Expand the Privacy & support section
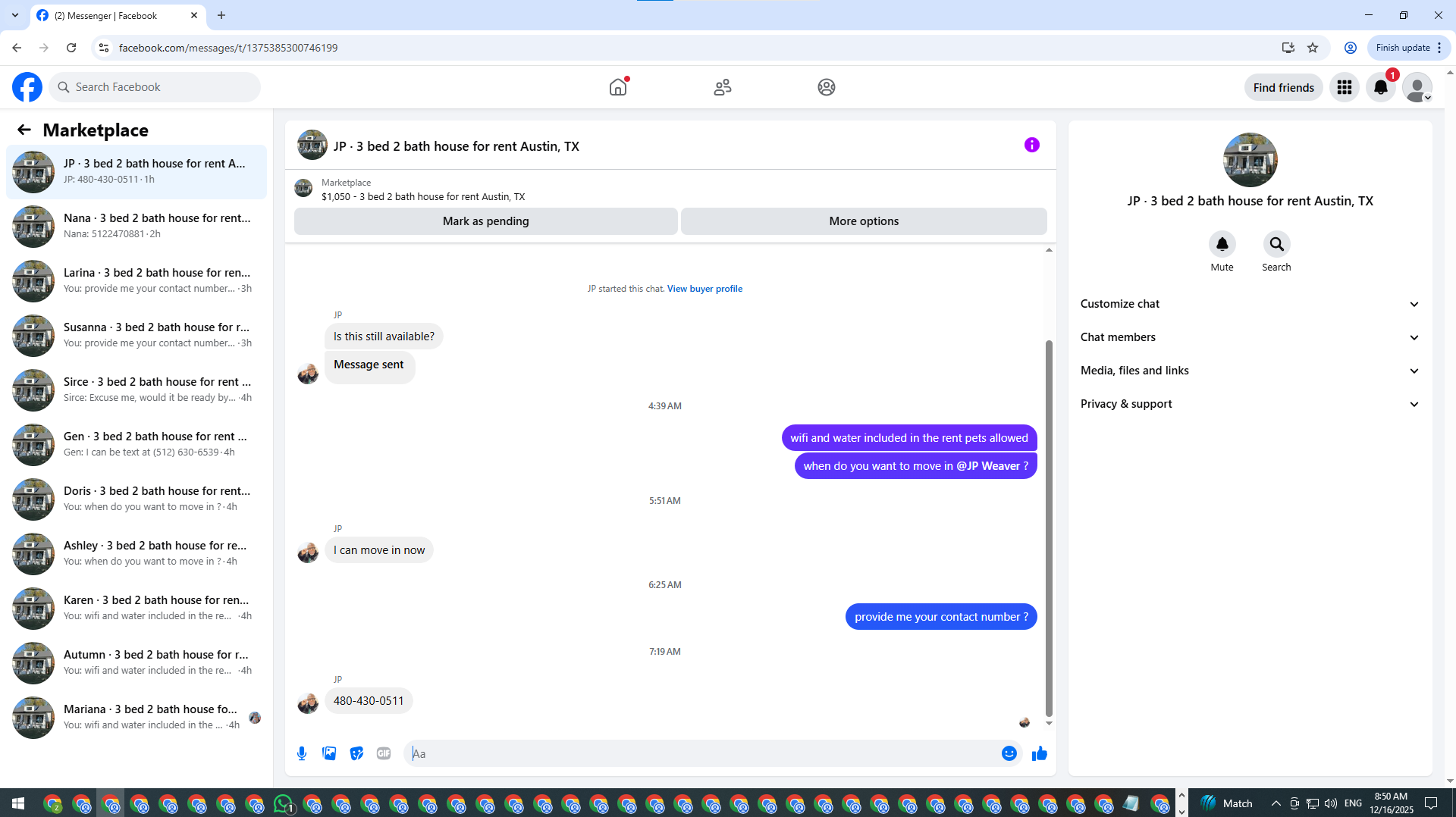Viewport: 1456px width, 817px height. tap(1250, 404)
